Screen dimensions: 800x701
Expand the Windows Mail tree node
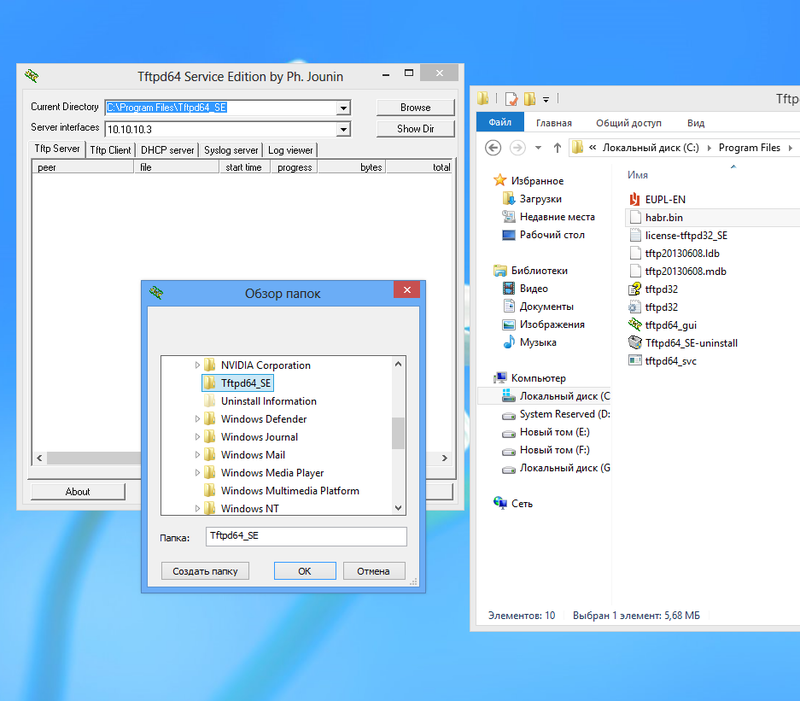[197, 455]
